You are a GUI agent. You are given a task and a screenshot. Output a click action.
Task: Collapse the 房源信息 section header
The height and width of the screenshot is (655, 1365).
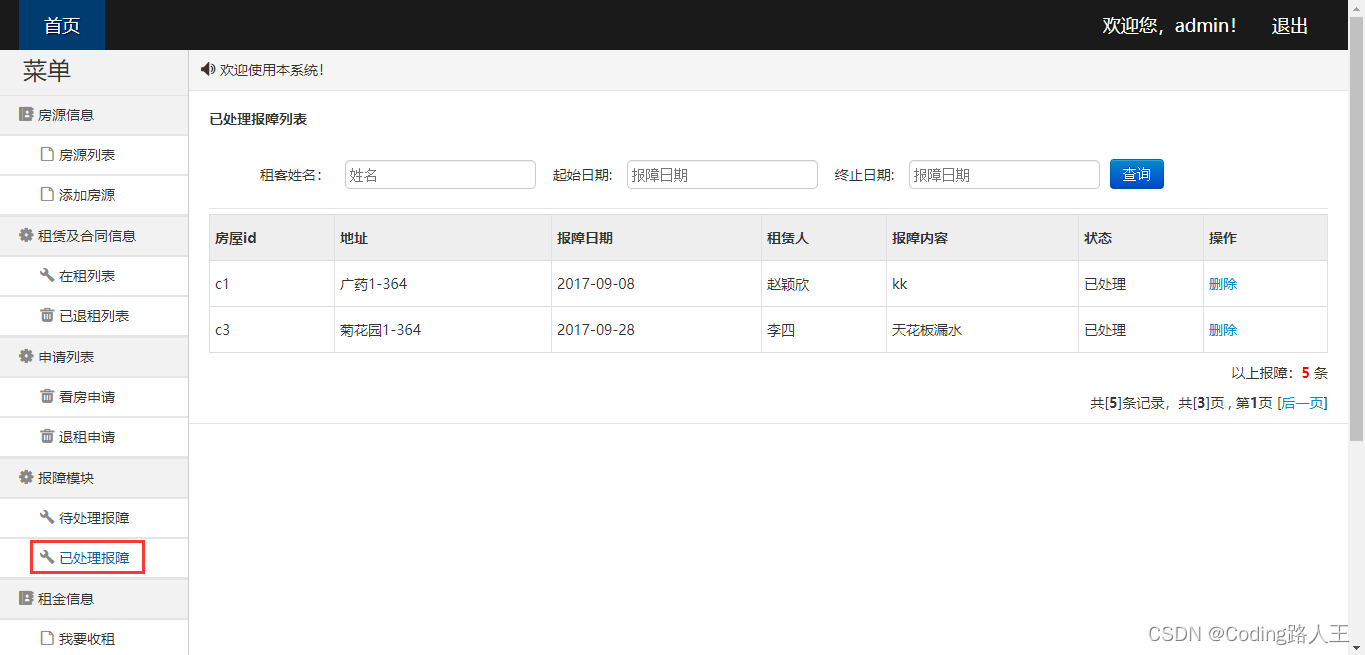point(94,115)
